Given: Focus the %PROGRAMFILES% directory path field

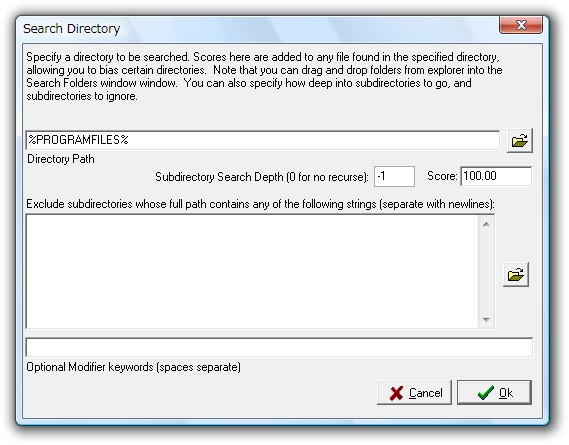Looking at the screenshot, I should pos(263,140).
